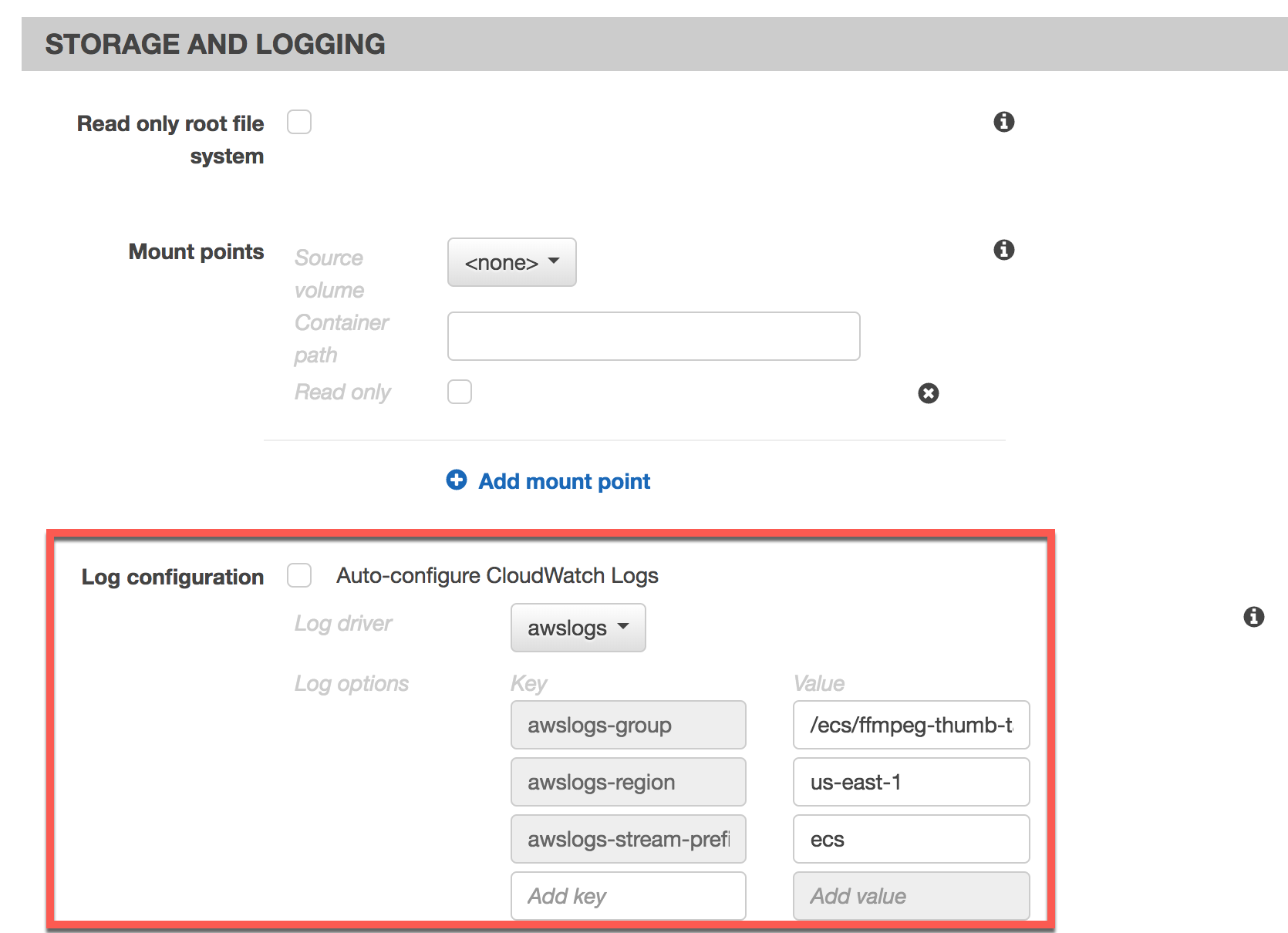Click the awslogs-group key field
The width and height of the screenshot is (1288, 933).
point(627,725)
